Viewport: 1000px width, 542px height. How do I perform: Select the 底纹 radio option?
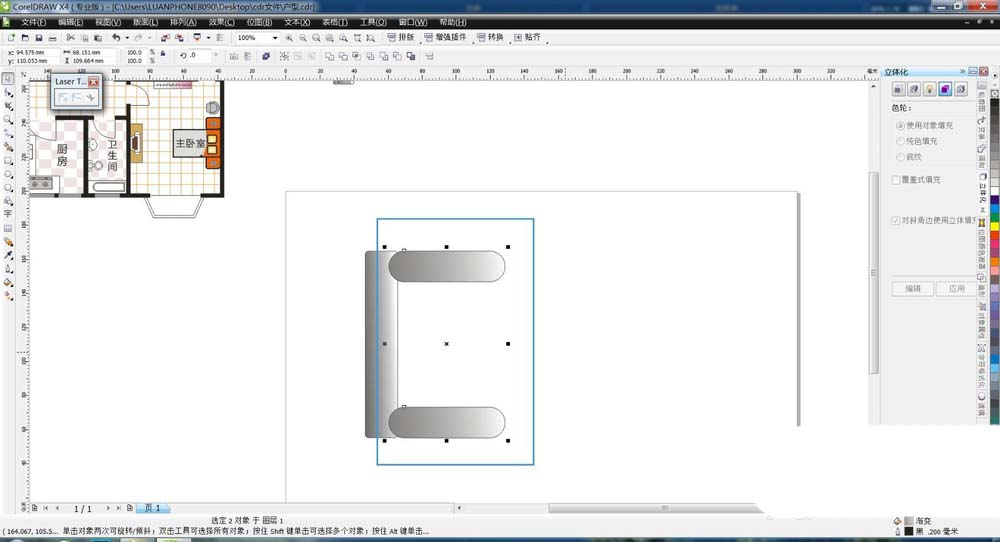click(900, 156)
